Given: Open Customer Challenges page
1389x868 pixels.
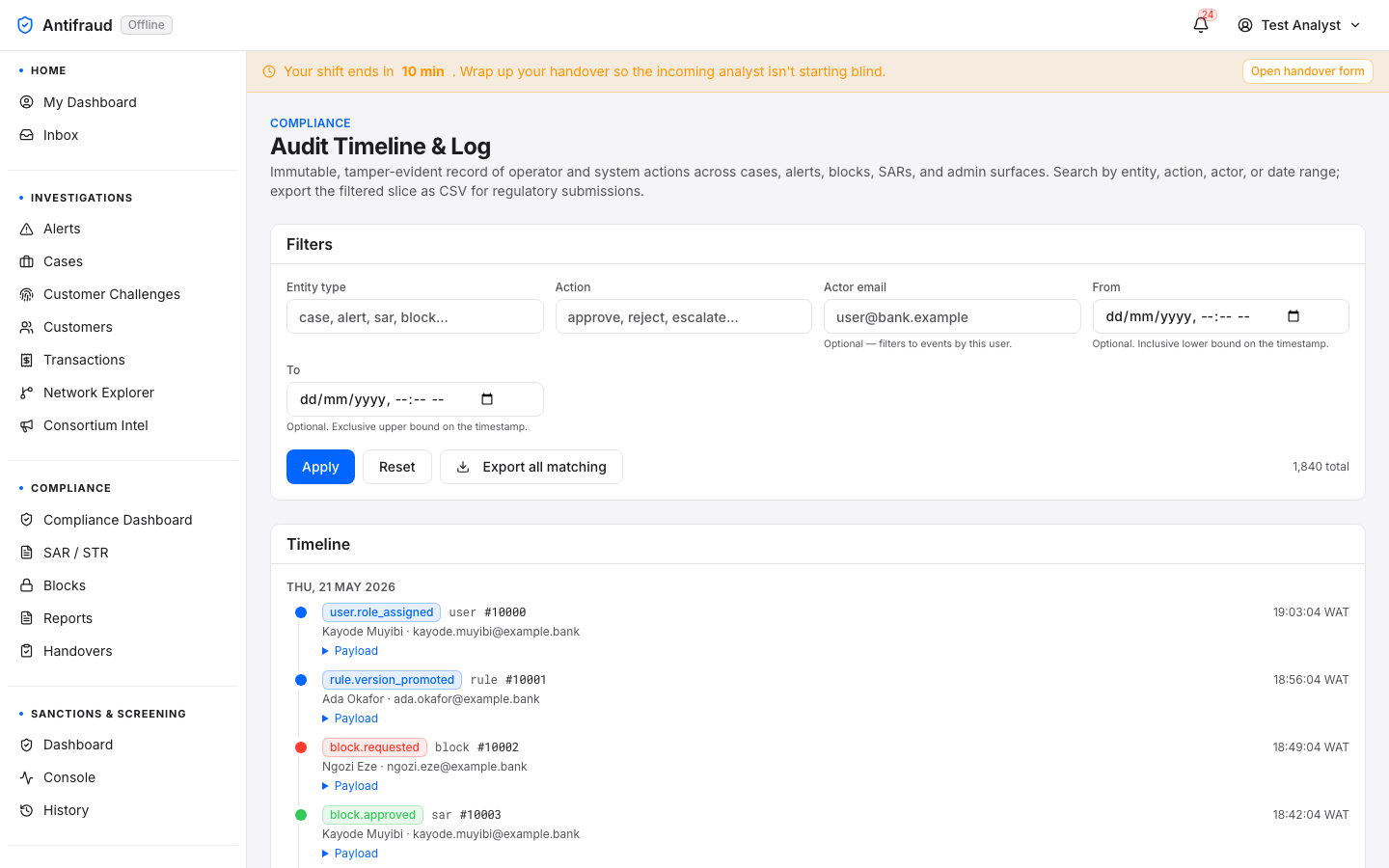Looking at the screenshot, I should tap(123, 294).
